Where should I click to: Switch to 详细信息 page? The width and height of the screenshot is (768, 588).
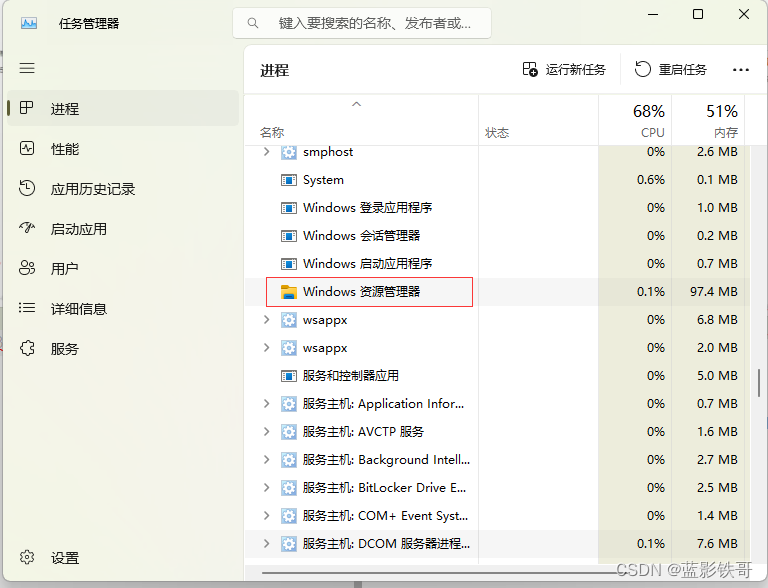coord(122,309)
